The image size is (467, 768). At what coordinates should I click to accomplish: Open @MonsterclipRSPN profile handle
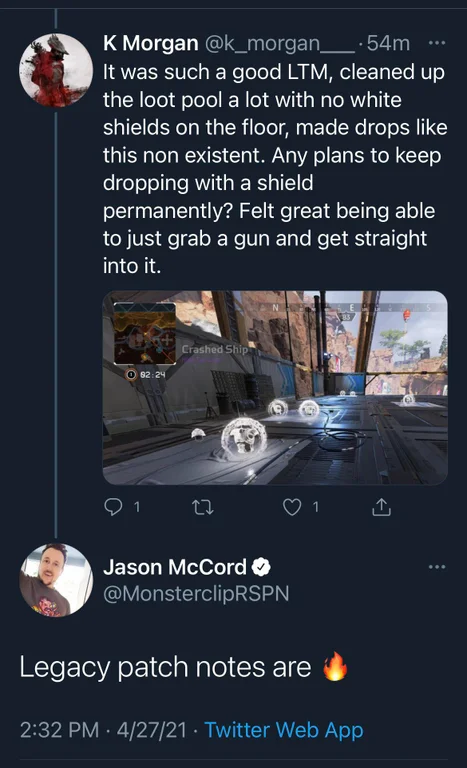(x=196, y=593)
